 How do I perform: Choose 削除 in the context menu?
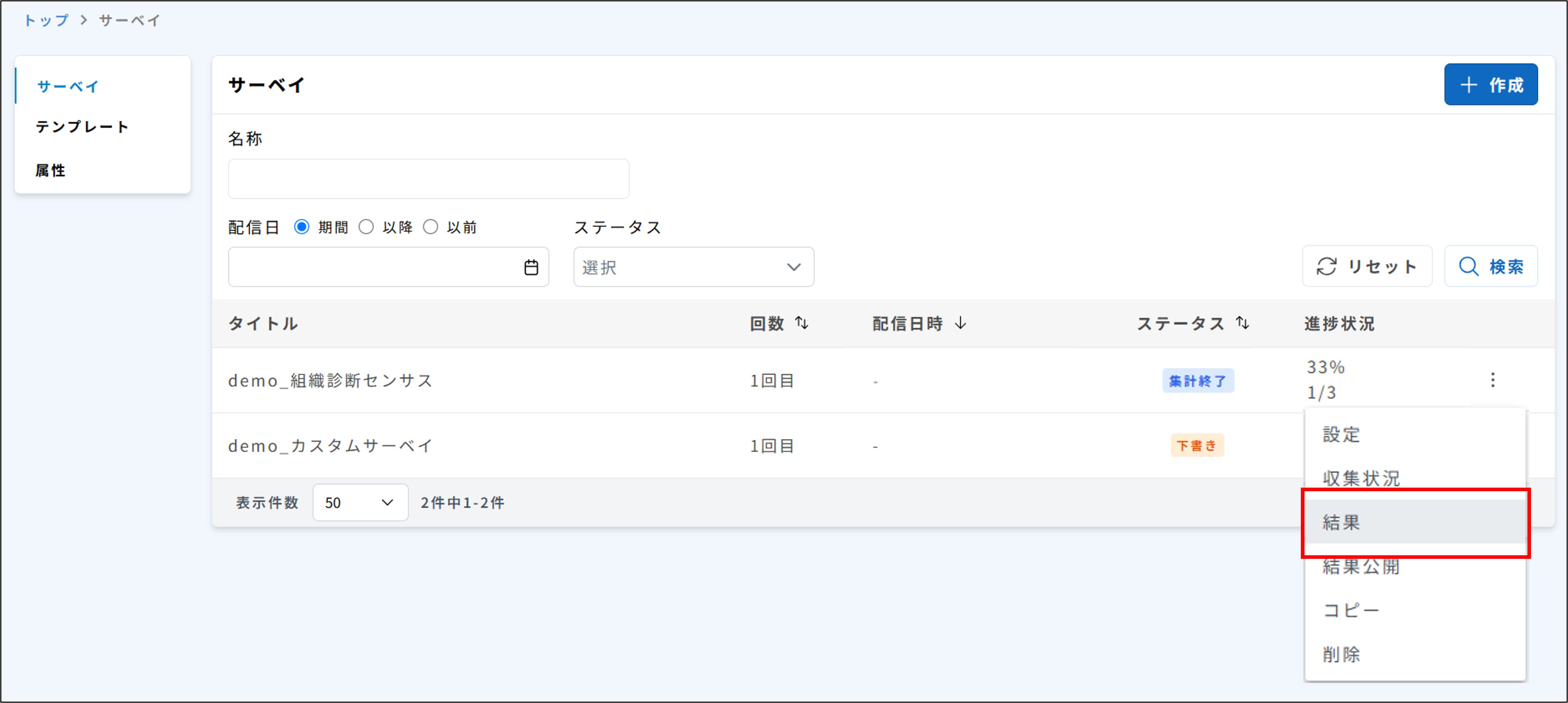click(x=1341, y=654)
